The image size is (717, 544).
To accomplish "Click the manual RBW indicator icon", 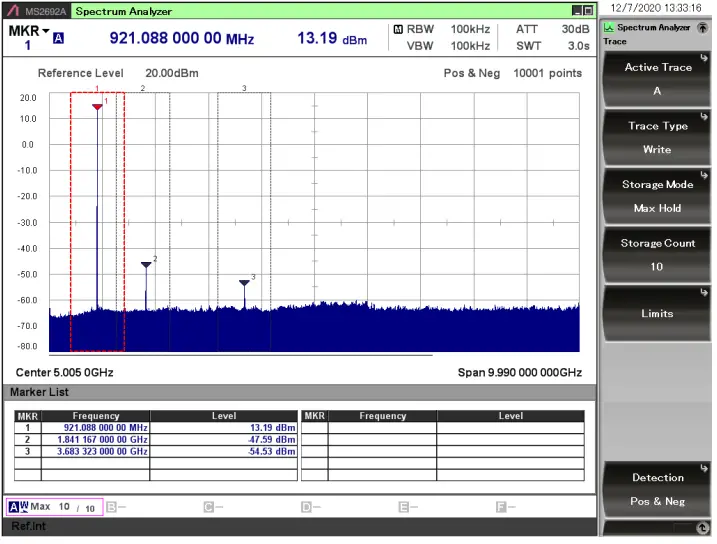I will pyautogui.click(x=397, y=29).
